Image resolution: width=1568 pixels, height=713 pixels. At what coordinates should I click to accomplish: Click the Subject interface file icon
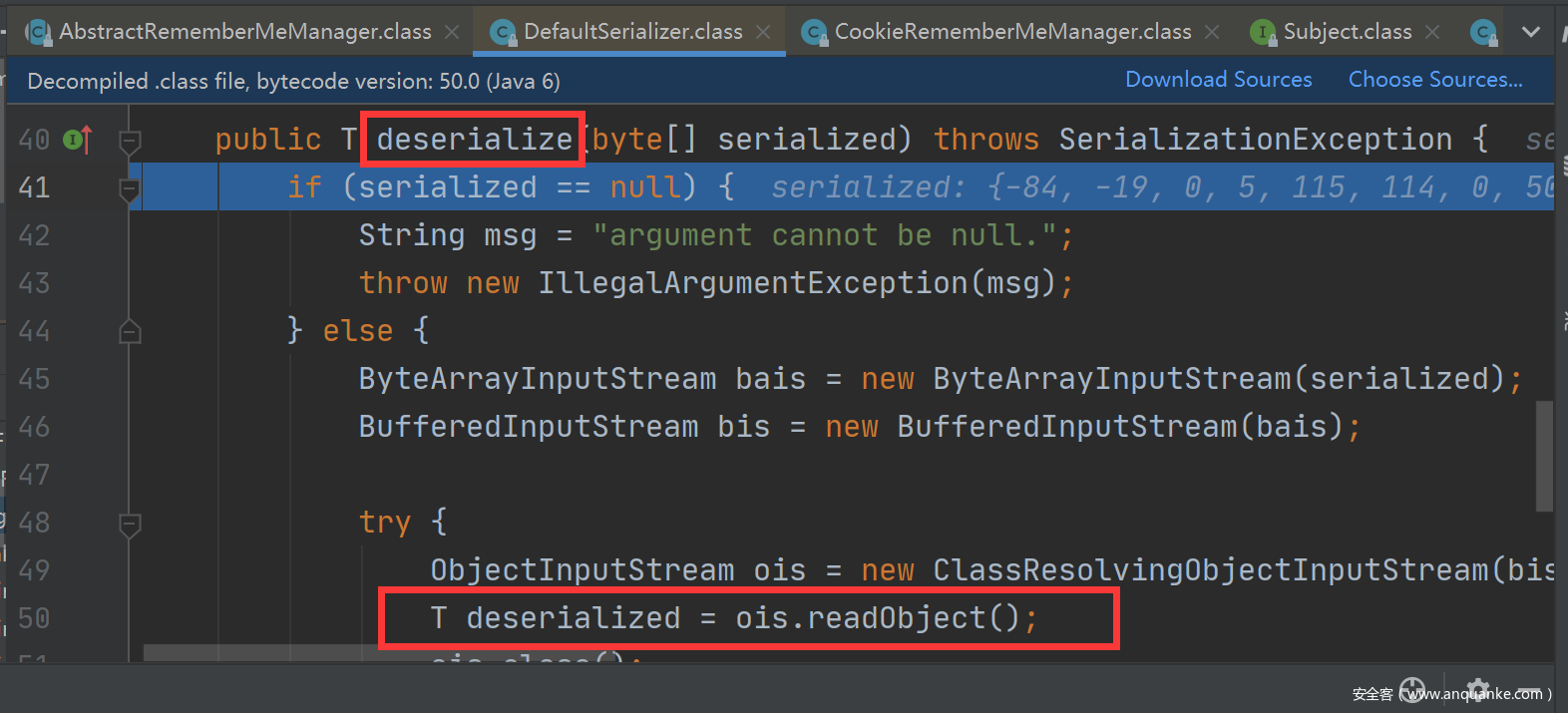tap(1263, 33)
